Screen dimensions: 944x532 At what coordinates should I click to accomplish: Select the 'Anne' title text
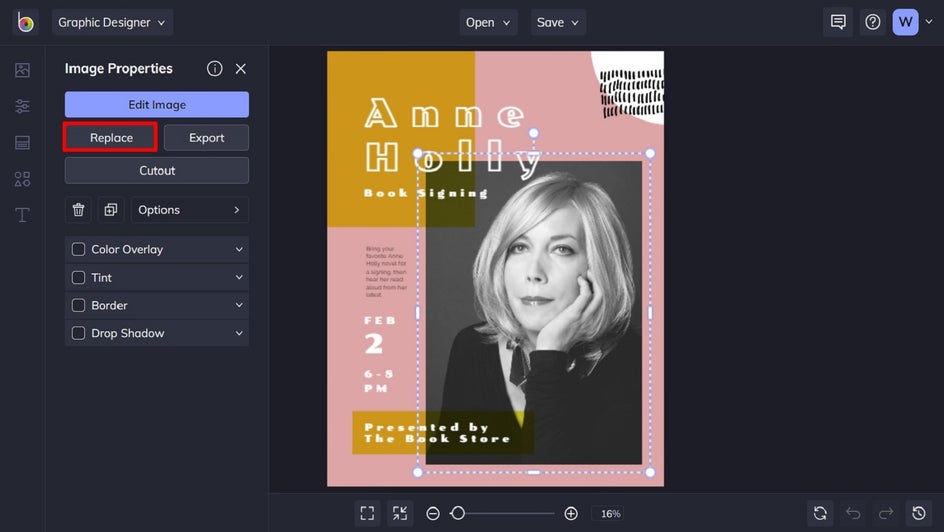(x=444, y=113)
